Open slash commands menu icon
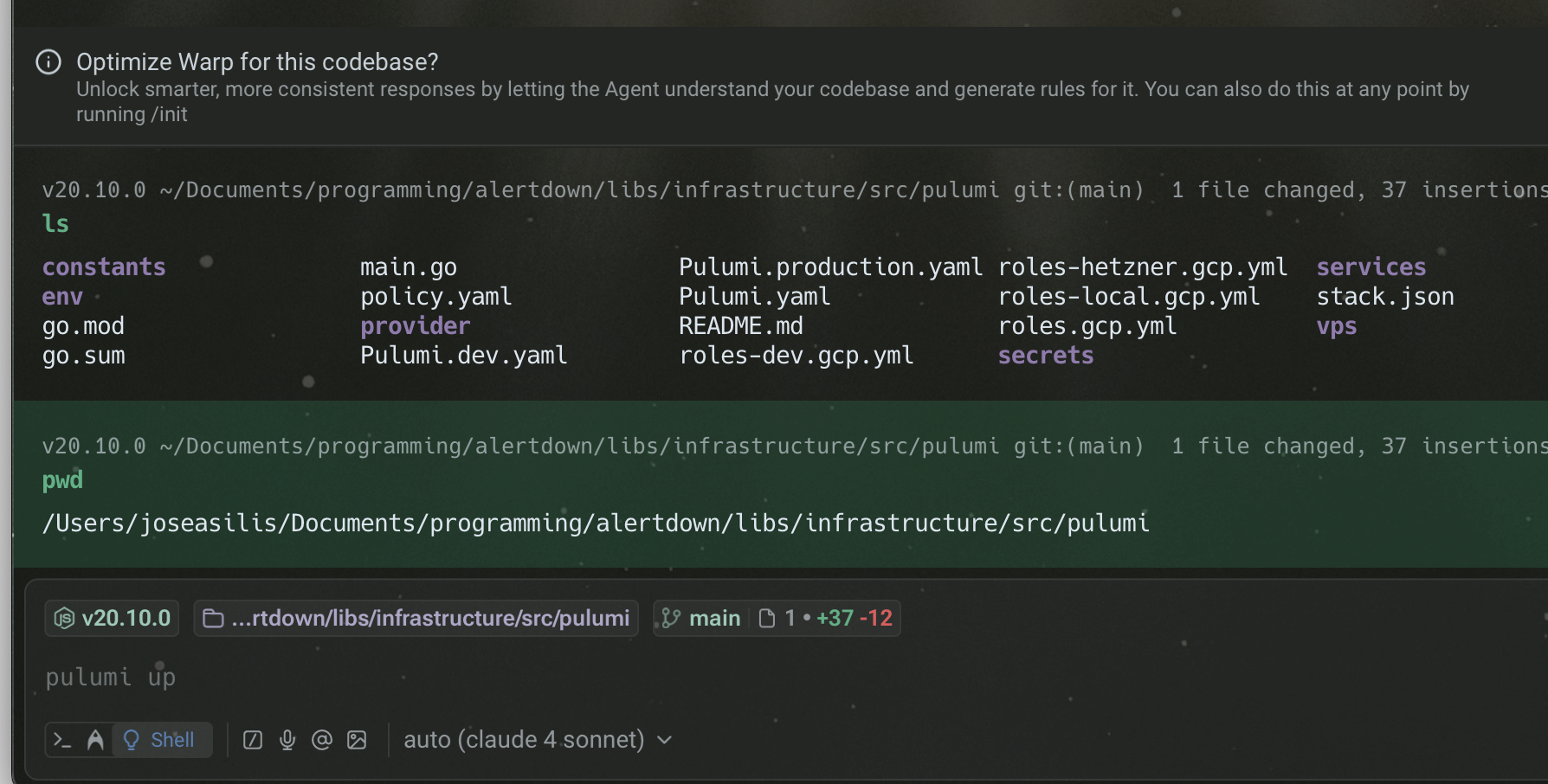The height and width of the screenshot is (784, 1548). (253, 740)
